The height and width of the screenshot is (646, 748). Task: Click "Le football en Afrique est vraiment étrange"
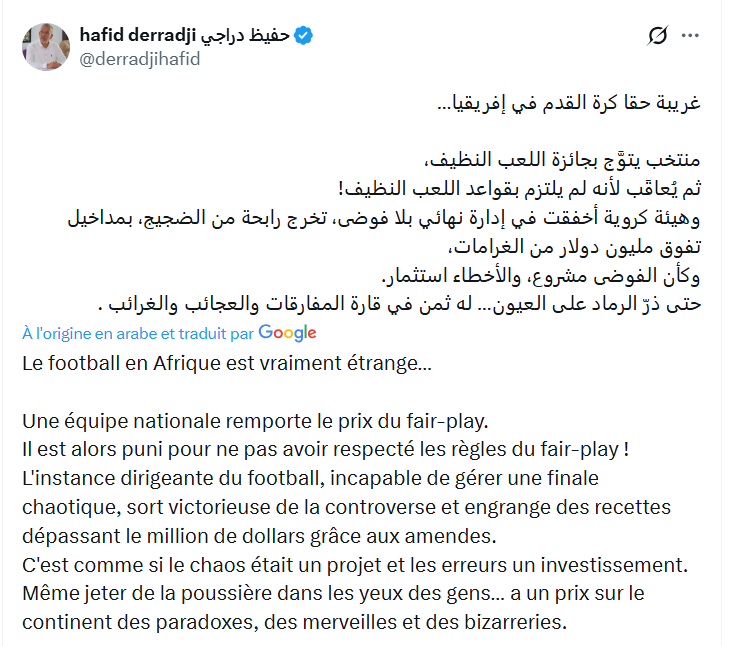click(x=228, y=363)
